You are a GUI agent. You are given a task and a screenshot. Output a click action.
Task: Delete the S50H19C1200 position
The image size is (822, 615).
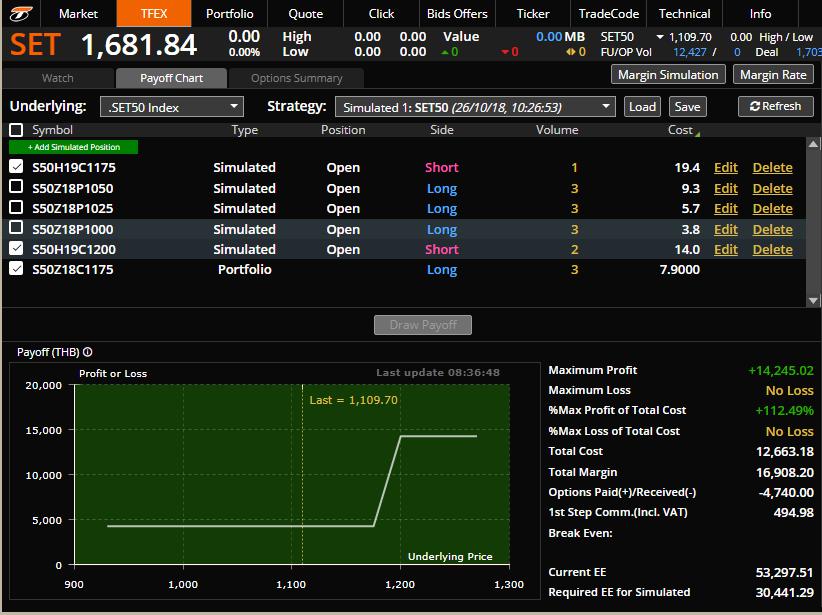pos(772,249)
